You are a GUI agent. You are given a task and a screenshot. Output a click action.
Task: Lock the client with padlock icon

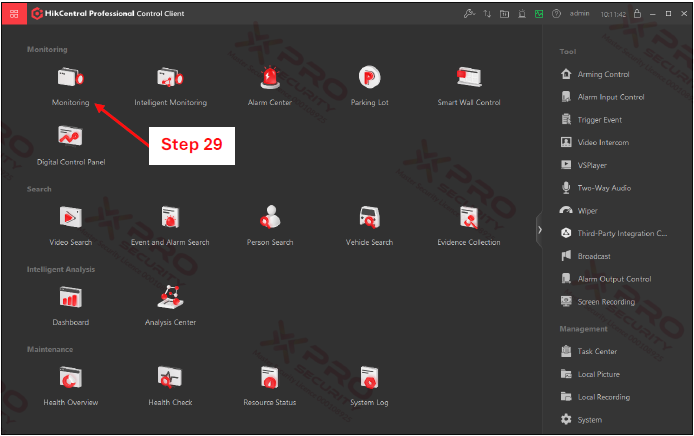(x=637, y=14)
